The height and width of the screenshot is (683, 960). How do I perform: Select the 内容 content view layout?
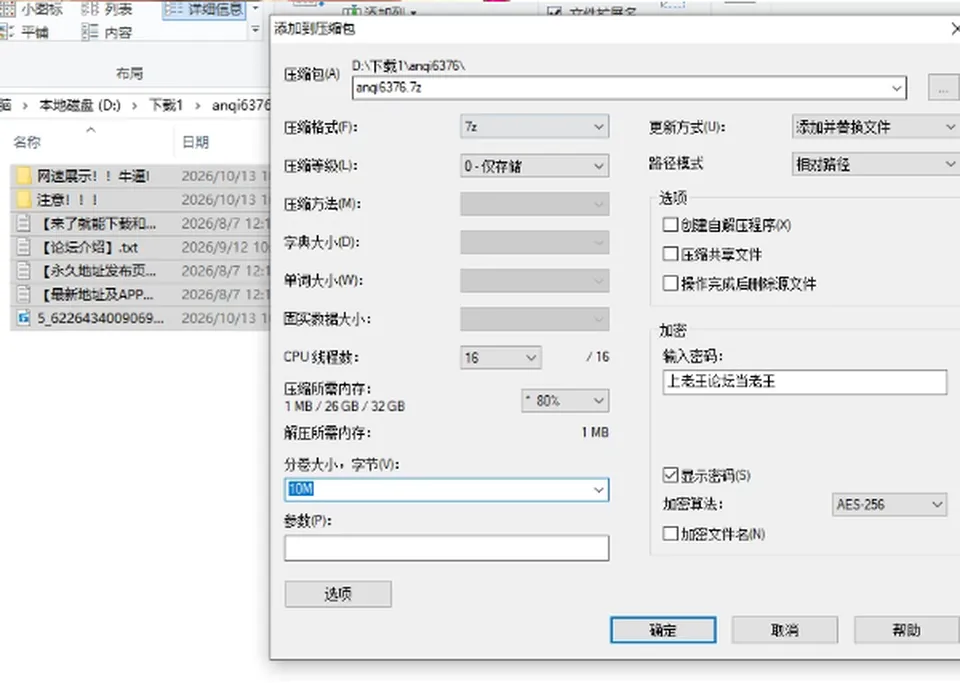107,32
